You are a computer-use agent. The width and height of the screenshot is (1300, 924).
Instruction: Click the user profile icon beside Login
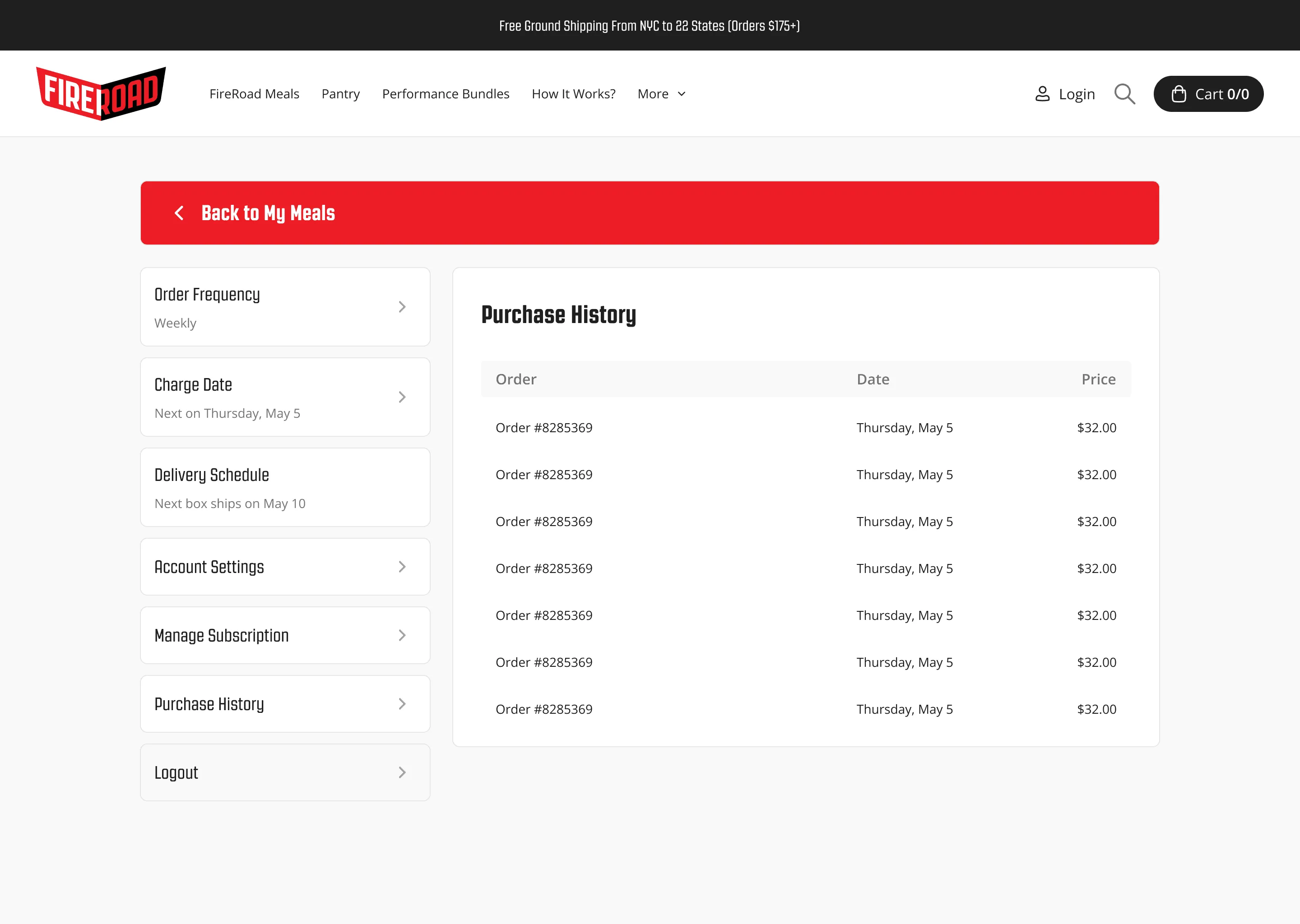point(1042,94)
